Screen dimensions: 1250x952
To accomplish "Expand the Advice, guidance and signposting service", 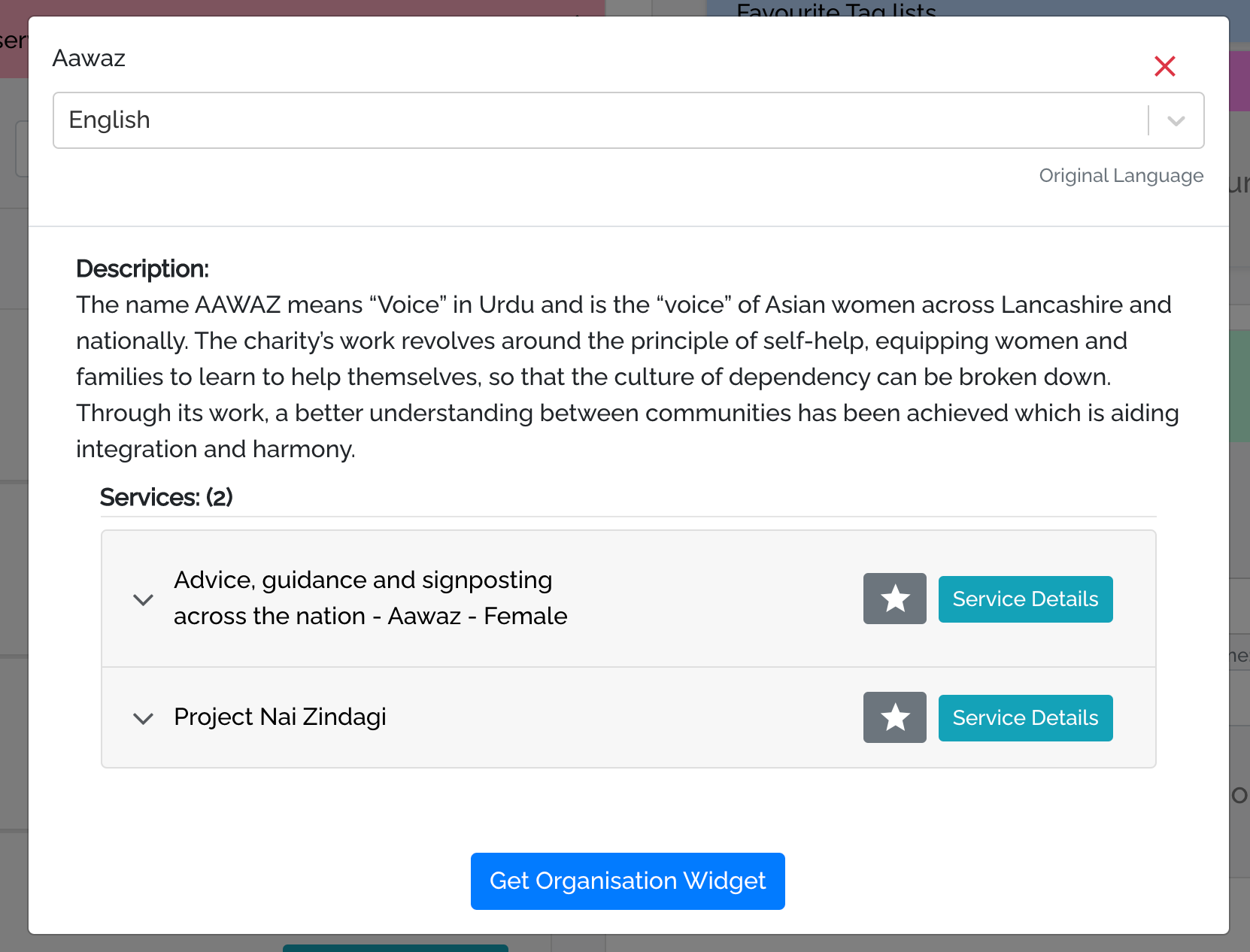I will pos(143,599).
